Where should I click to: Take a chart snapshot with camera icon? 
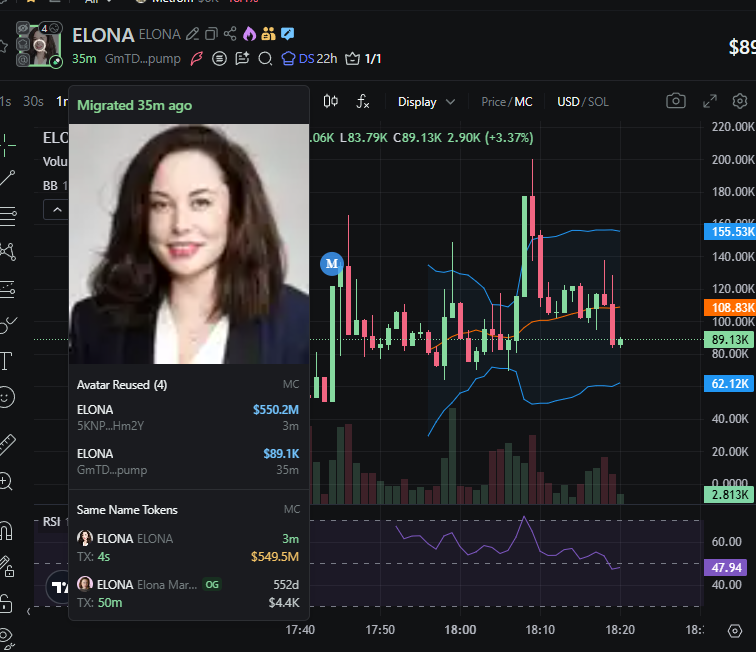coord(675,101)
